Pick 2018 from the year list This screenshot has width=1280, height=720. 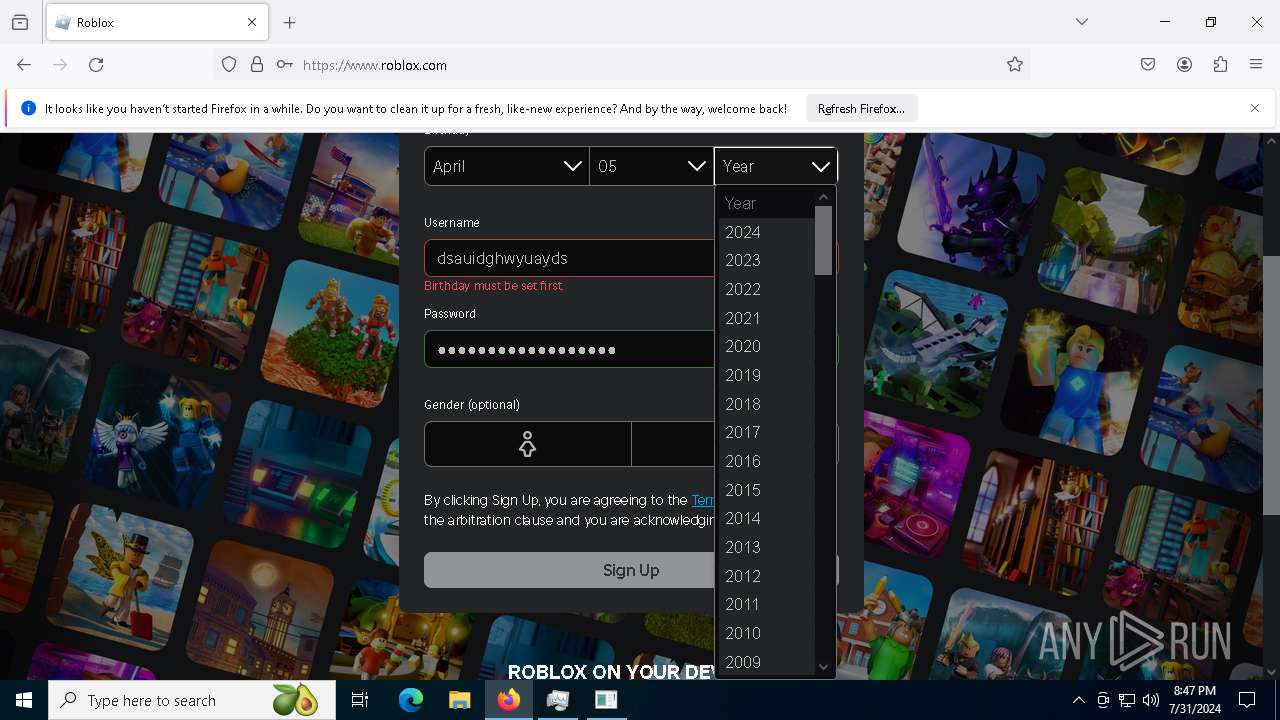point(766,404)
